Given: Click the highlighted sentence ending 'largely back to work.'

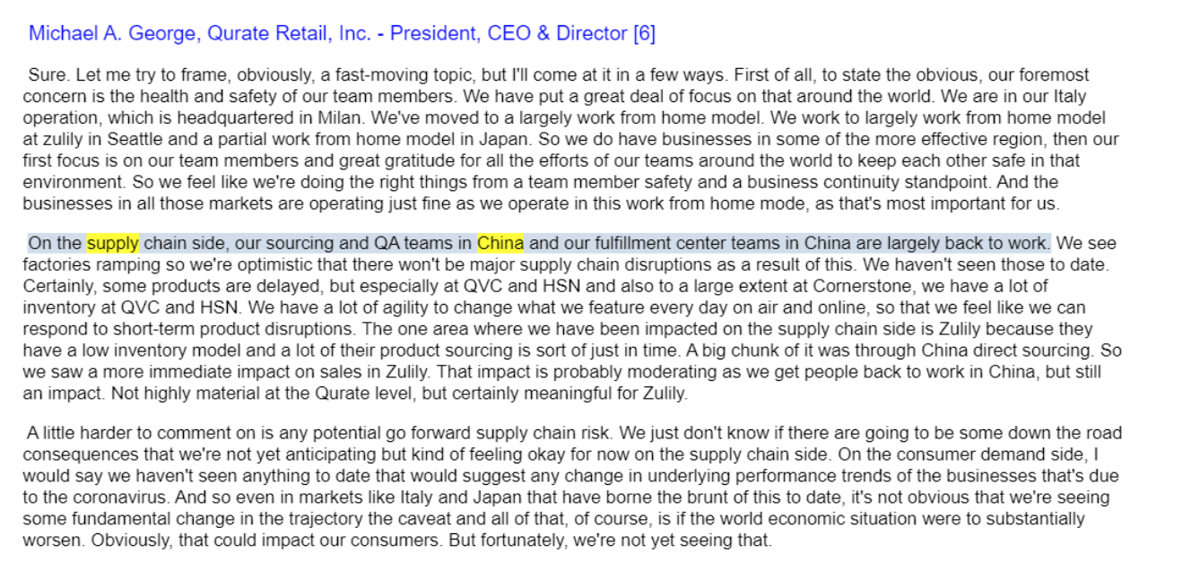Looking at the screenshot, I should (539, 243).
